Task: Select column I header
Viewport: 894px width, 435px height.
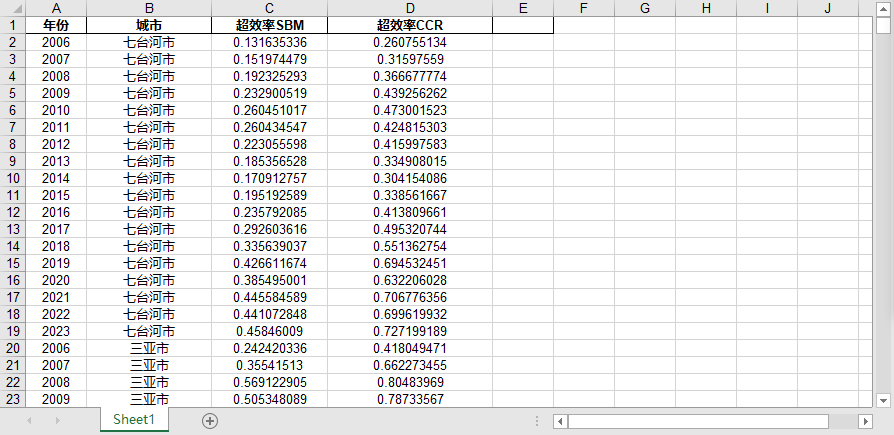Action: pyautogui.click(x=767, y=8)
